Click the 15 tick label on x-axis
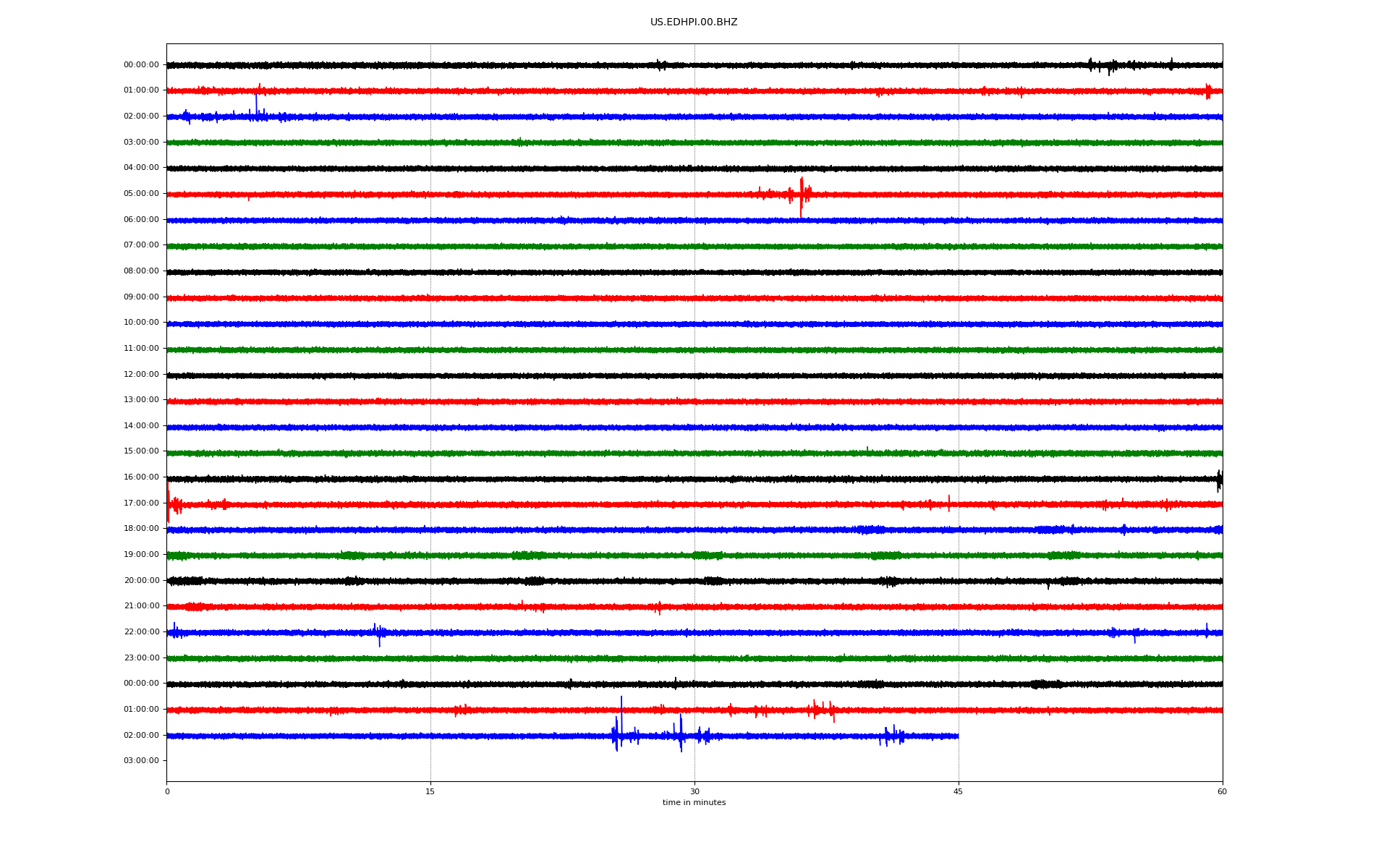 430,792
